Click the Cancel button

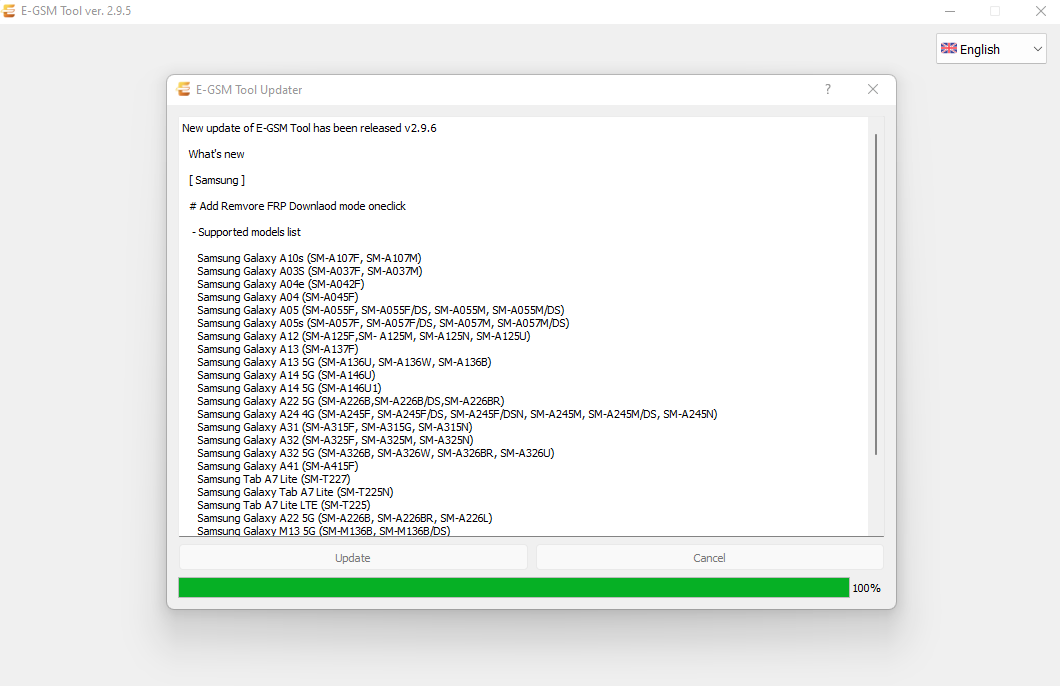point(709,557)
